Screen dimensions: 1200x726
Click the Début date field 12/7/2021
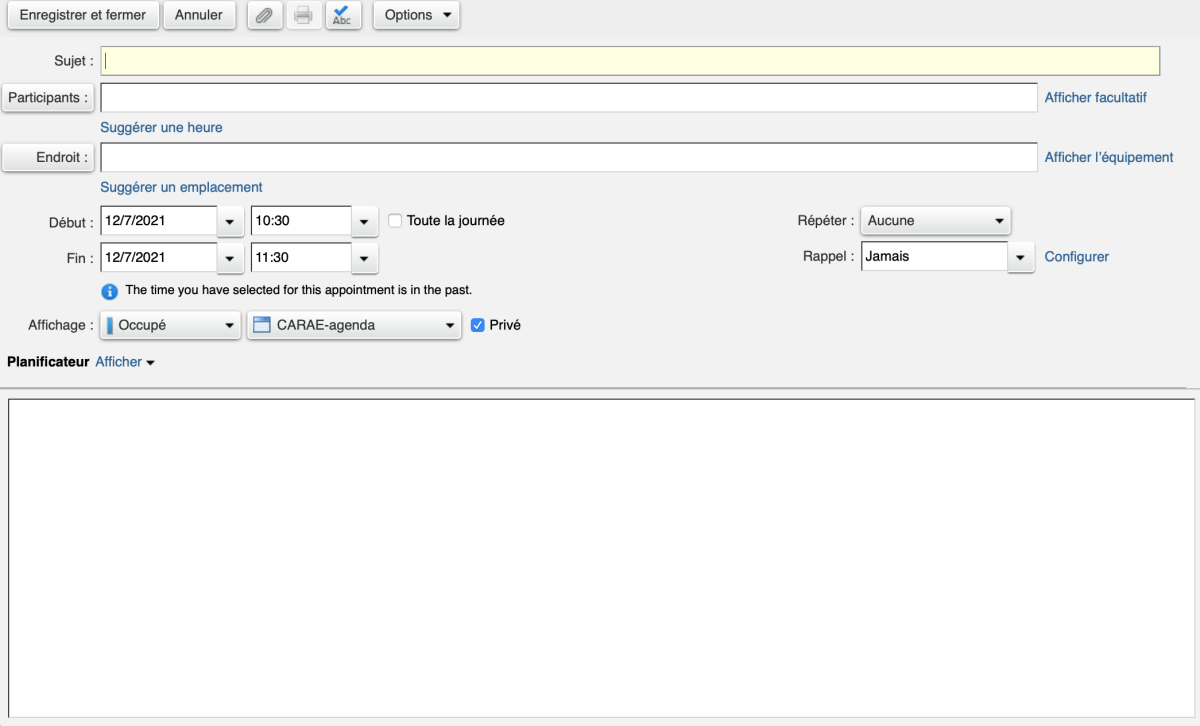159,221
